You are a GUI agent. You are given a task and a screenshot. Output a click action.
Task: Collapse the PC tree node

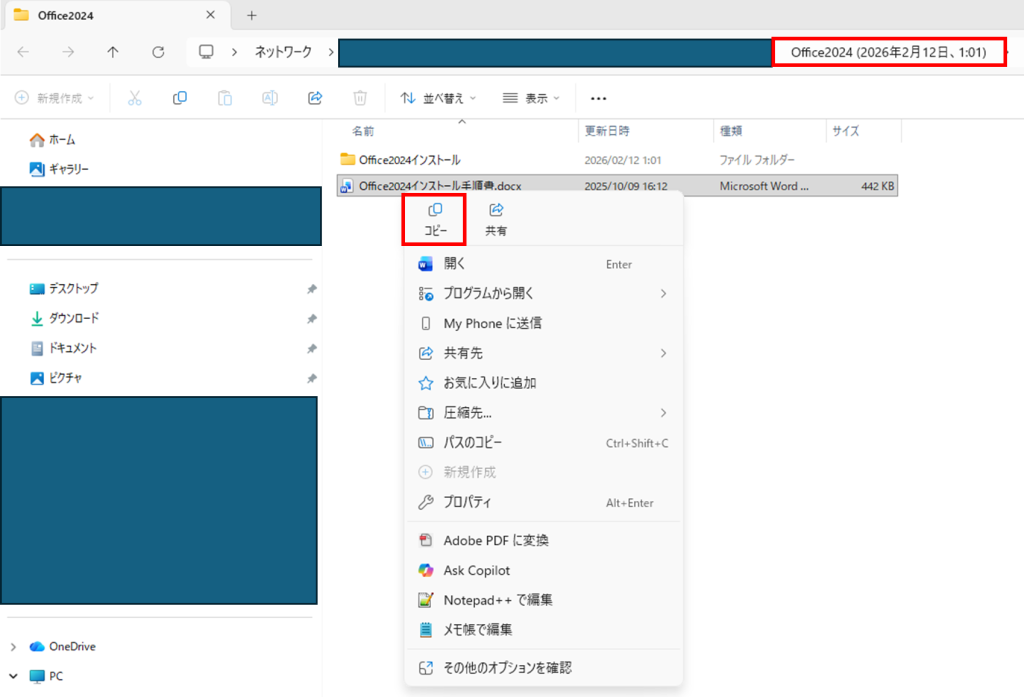pos(14,676)
